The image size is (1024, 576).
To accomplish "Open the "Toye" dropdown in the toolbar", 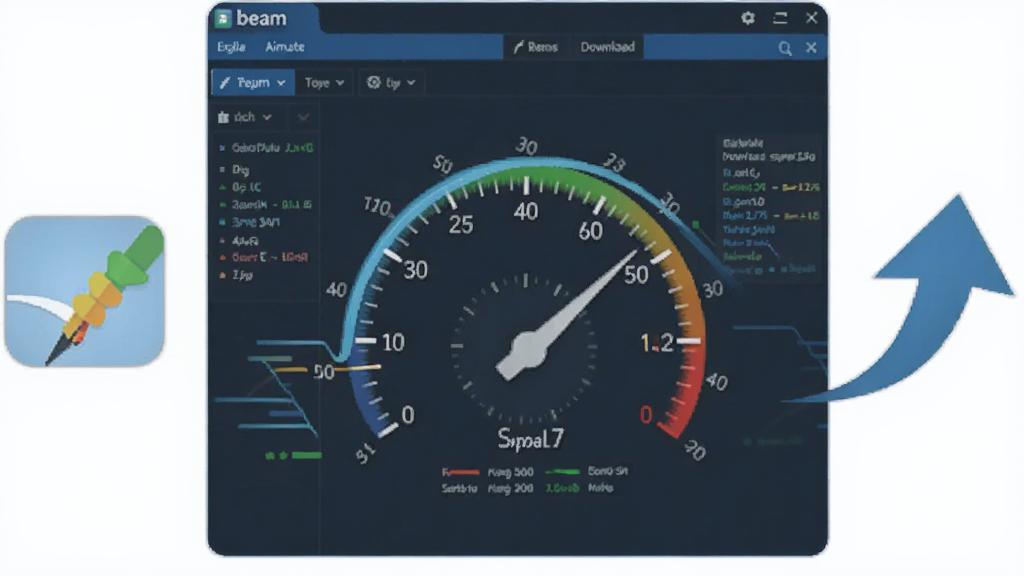I will (324, 83).
